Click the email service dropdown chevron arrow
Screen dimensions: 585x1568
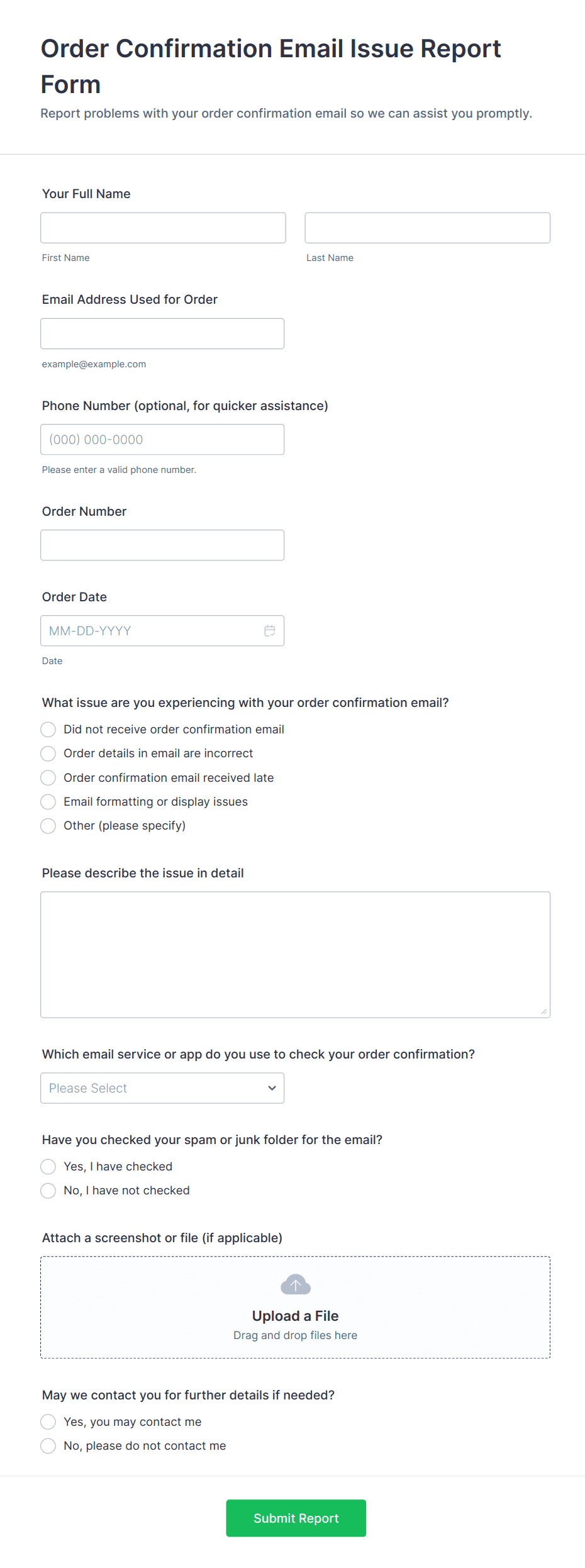click(272, 1088)
